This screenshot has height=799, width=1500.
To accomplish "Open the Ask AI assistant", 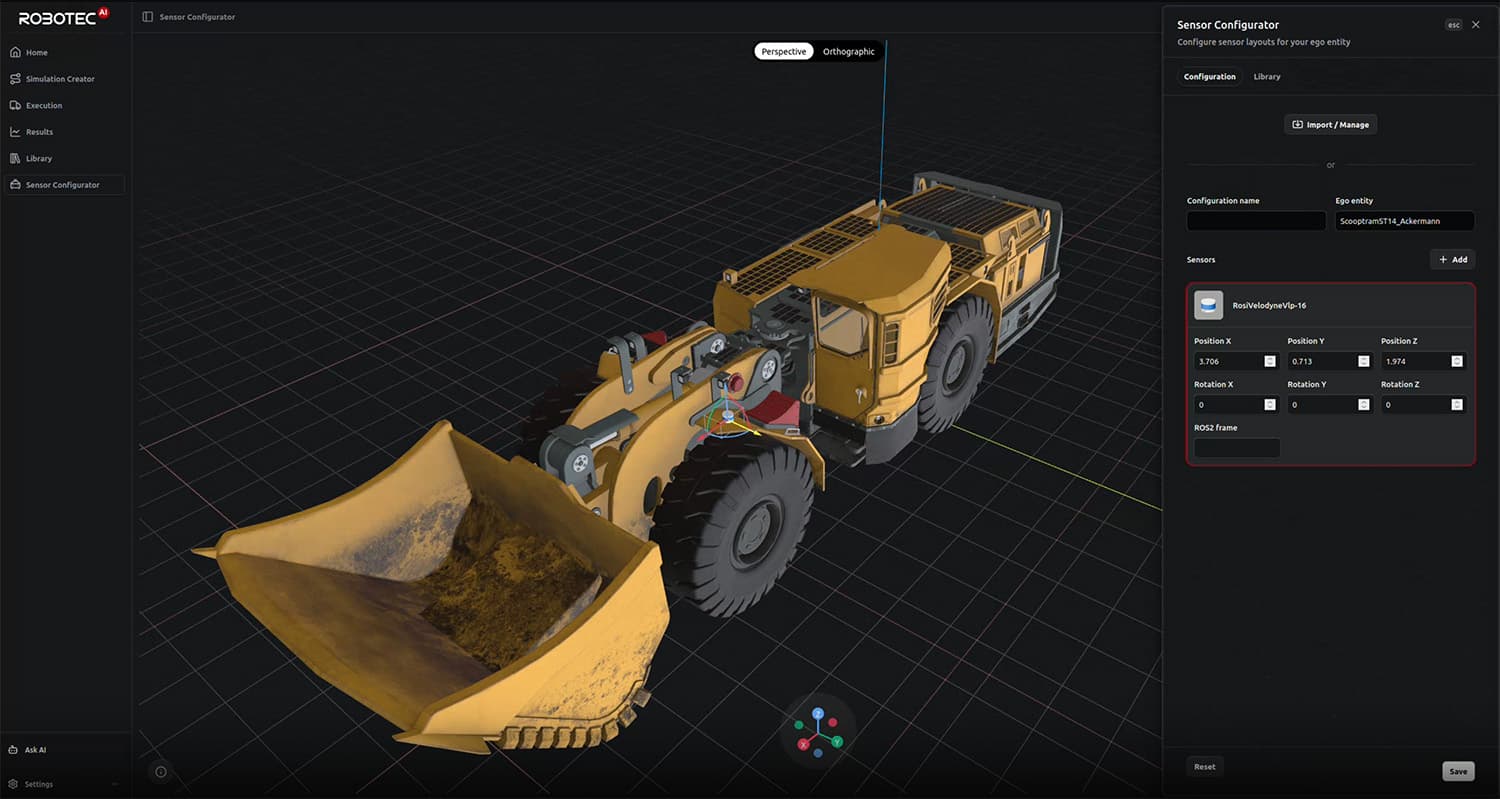I will (35, 749).
